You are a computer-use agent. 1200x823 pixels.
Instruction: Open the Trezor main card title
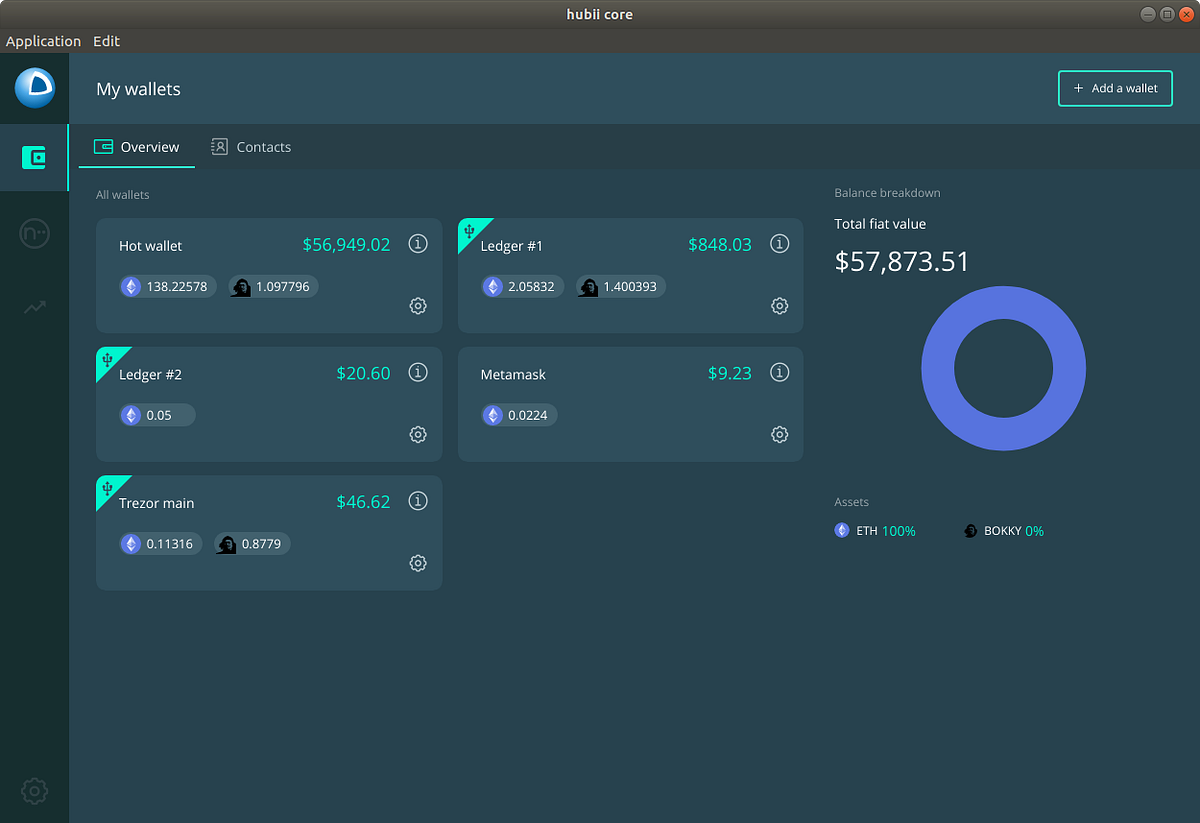tap(156, 503)
